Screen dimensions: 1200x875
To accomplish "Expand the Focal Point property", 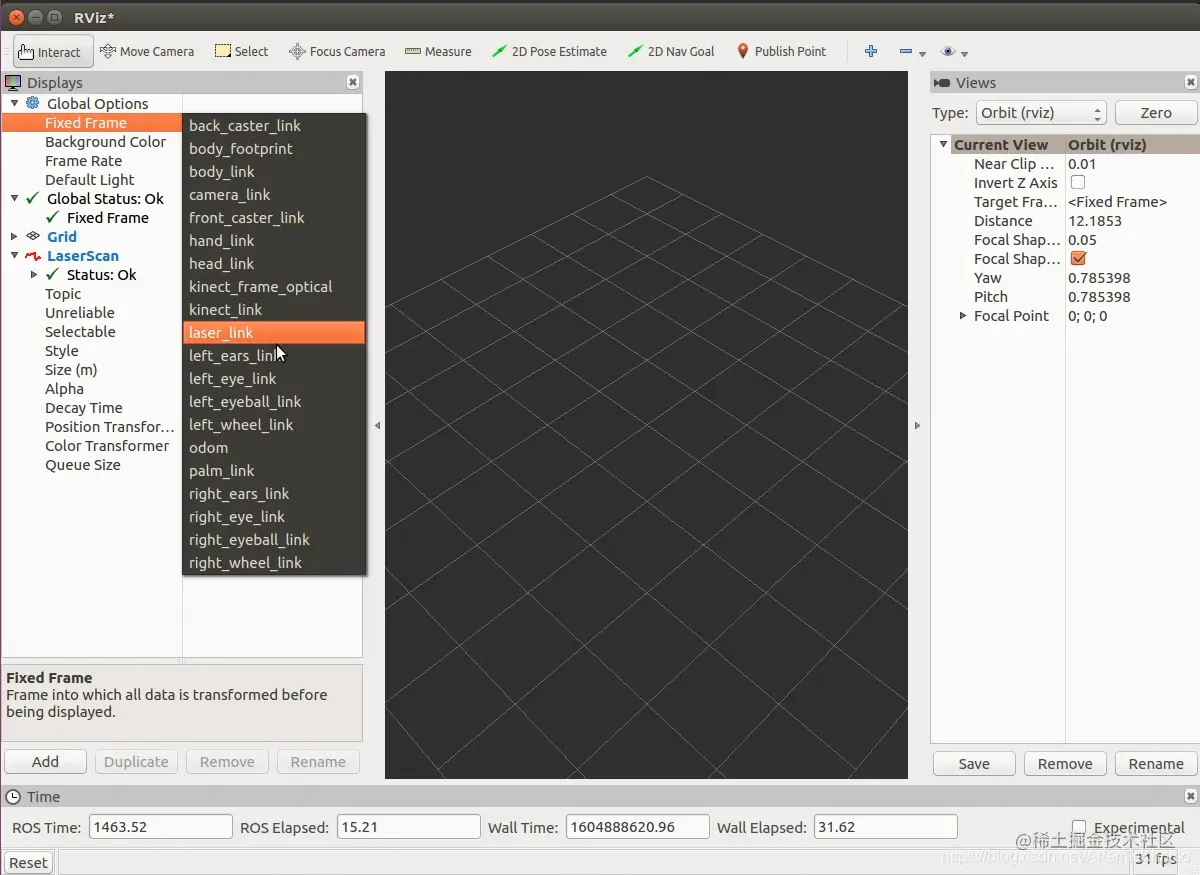I will (963, 316).
